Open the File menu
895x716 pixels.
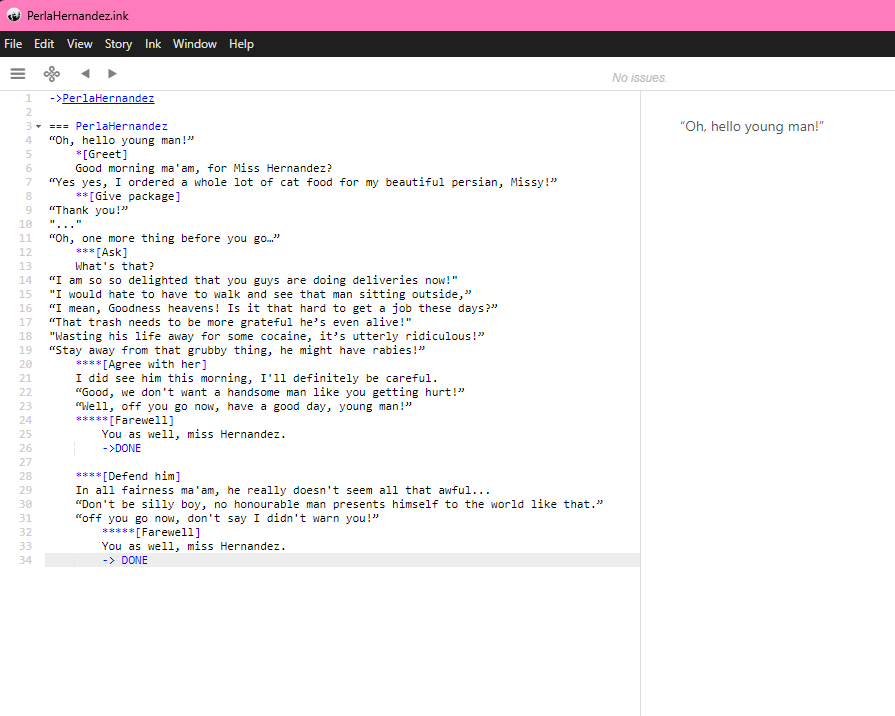[x=13, y=44]
